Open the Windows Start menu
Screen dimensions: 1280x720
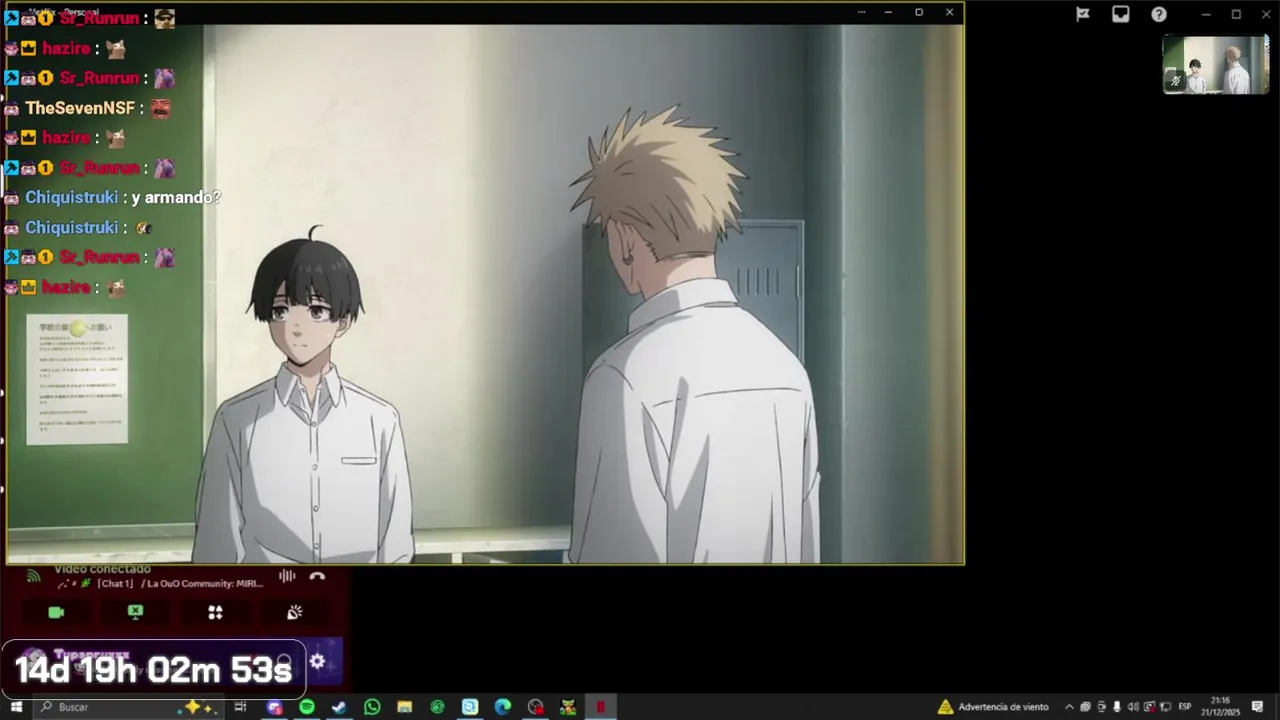pyautogui.click(x=16, y=707)
